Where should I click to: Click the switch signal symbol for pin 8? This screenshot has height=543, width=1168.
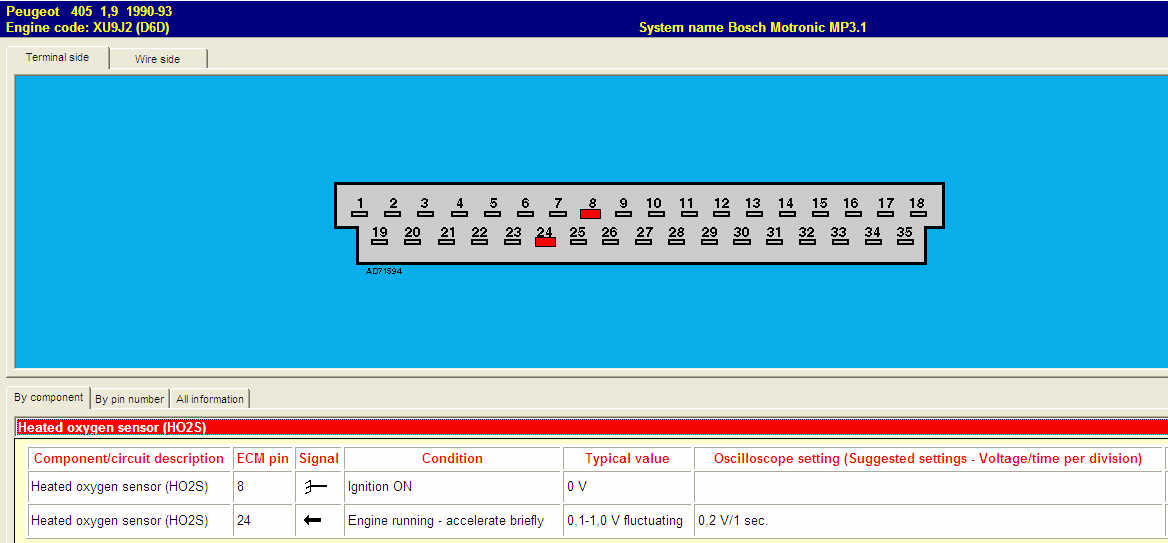(x=316, y=487)
